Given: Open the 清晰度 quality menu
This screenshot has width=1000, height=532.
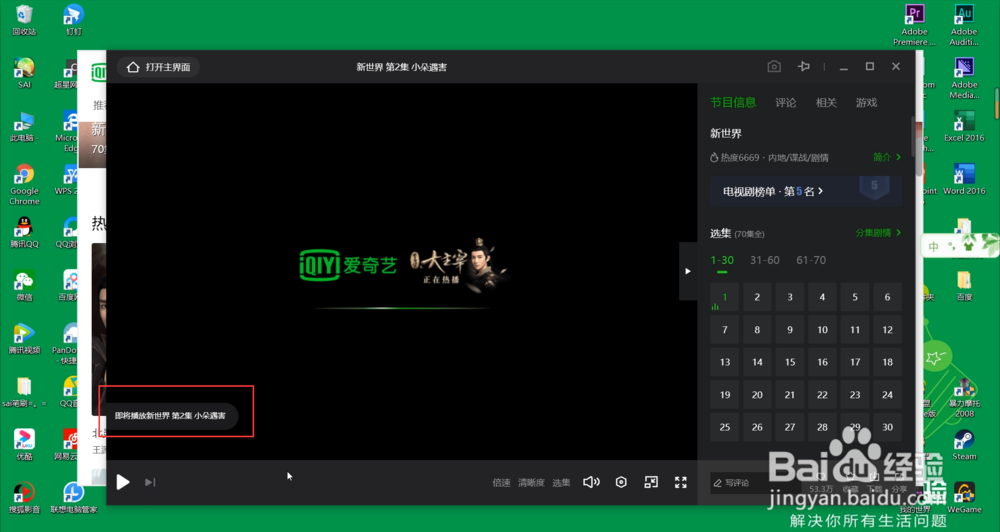Looking at the screenshot, I should 531,483.
